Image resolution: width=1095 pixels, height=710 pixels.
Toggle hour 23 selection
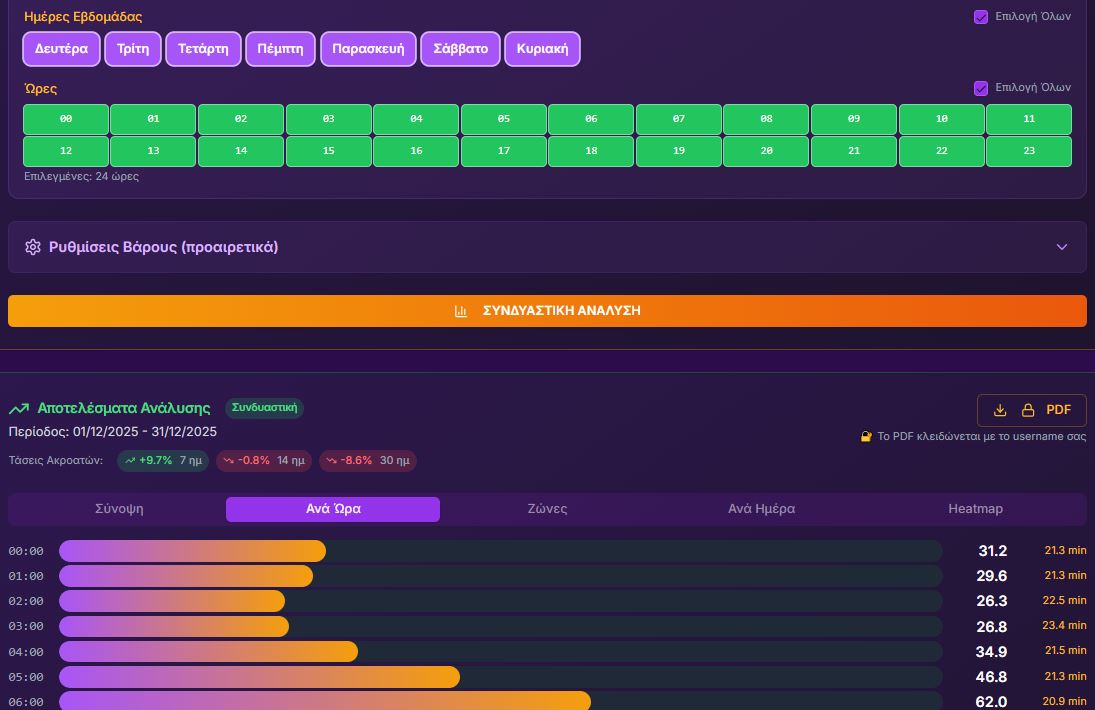pyautogui.click(x=1029, y=151)
